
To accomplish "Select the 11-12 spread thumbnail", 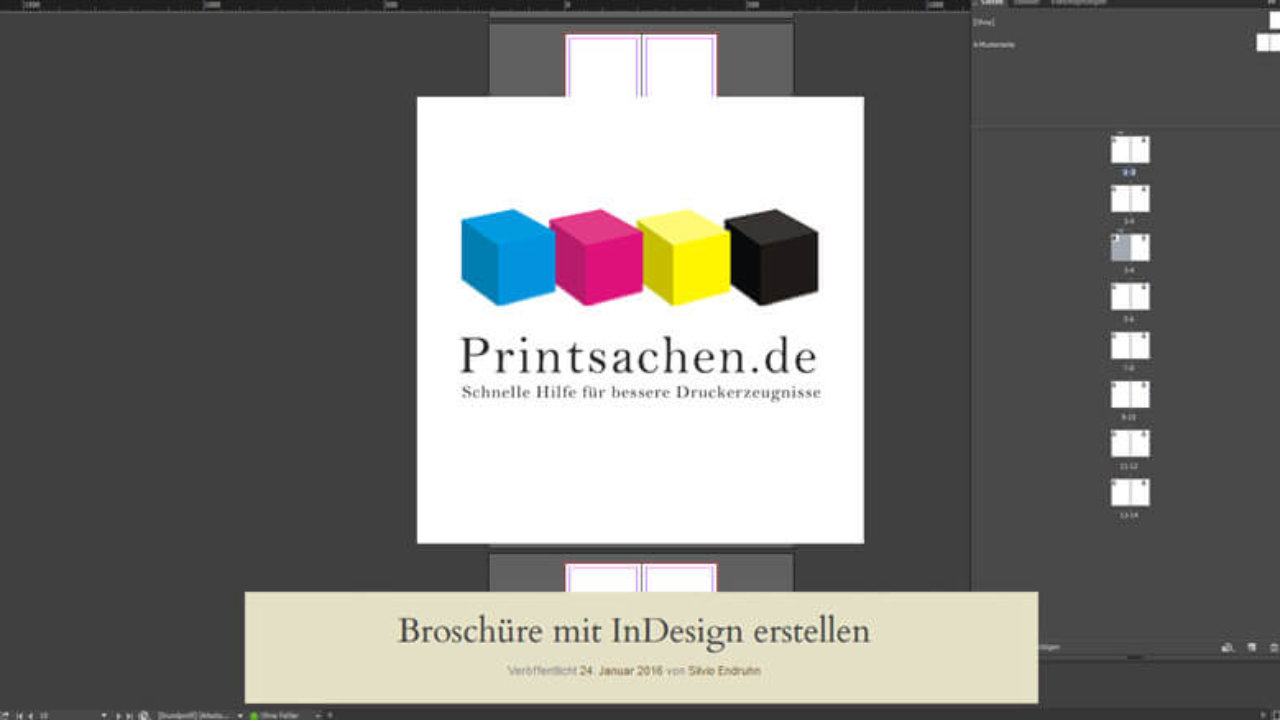I will coord(1130,444).
